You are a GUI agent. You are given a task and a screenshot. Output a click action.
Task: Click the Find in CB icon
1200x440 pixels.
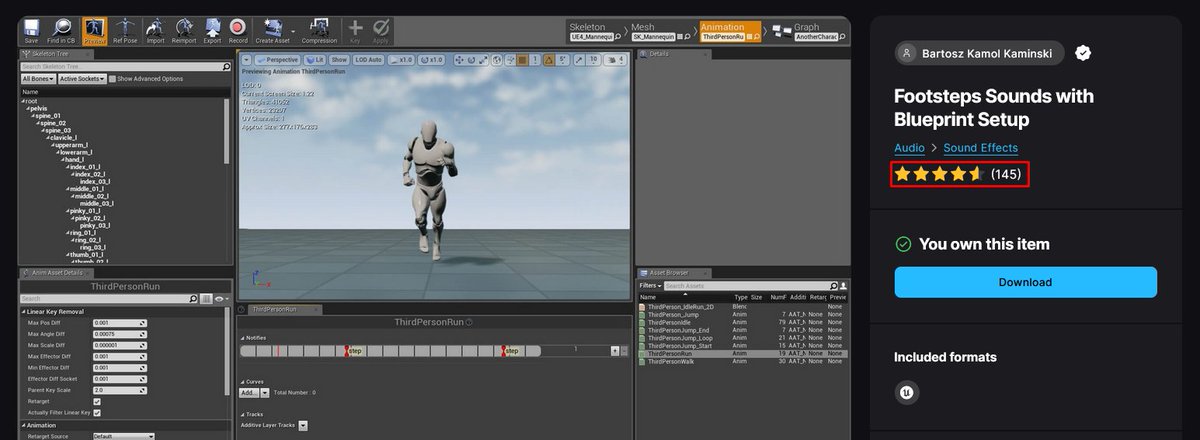pos(62,30)
